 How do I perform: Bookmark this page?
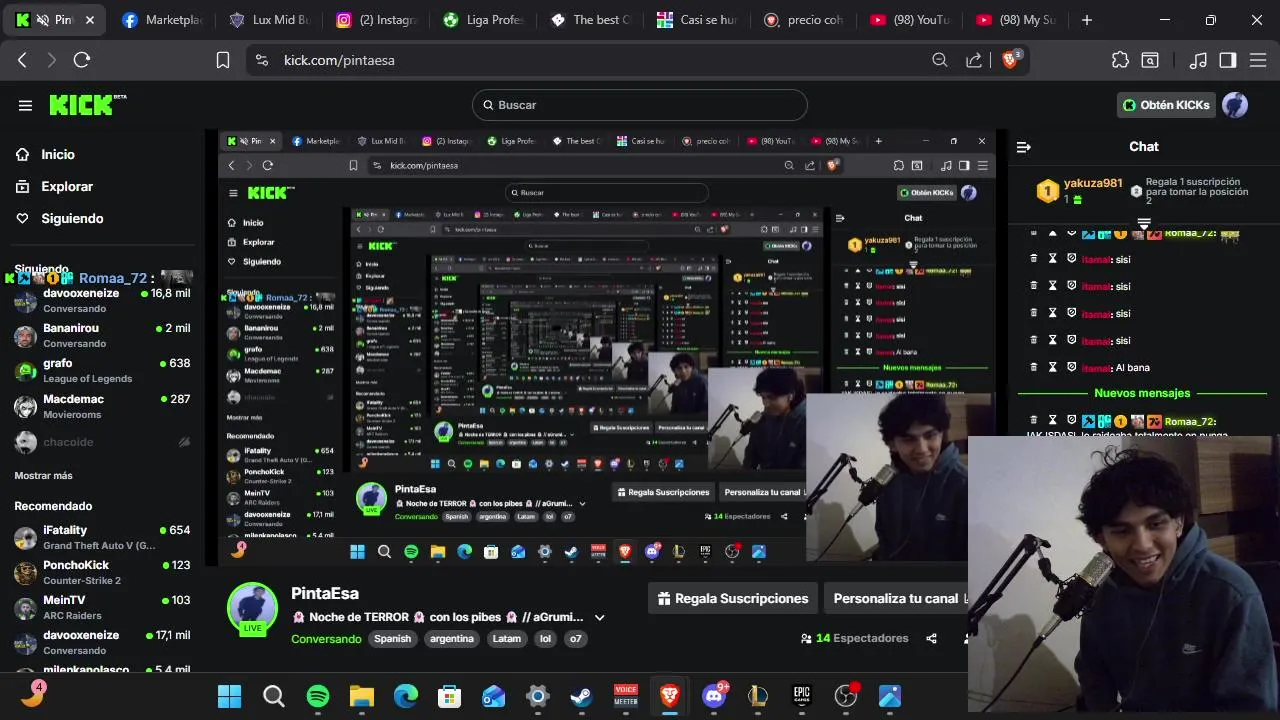click(x=223, y=60)
